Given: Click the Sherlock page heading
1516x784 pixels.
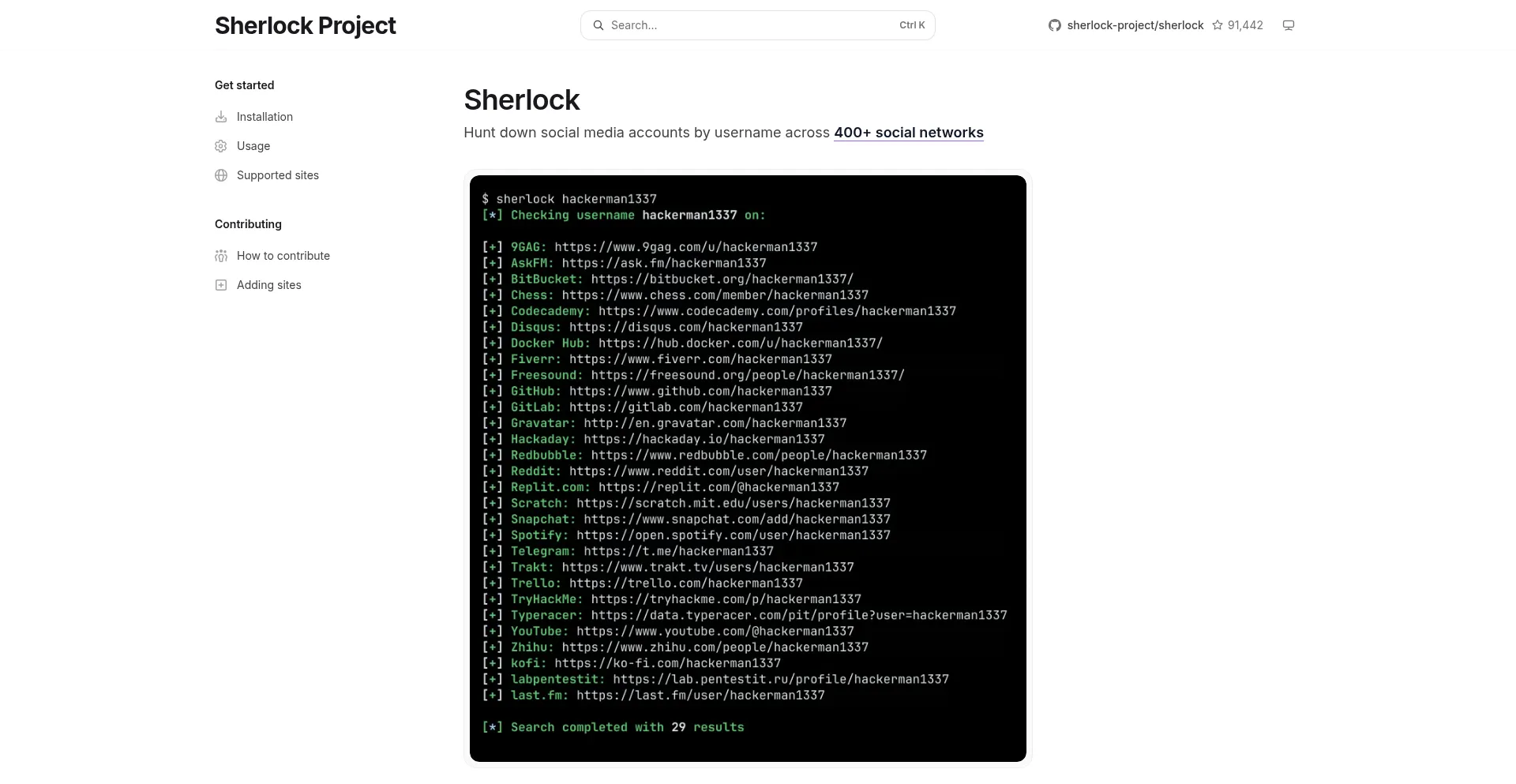Looking at the screenshot, I should (522, 100).
